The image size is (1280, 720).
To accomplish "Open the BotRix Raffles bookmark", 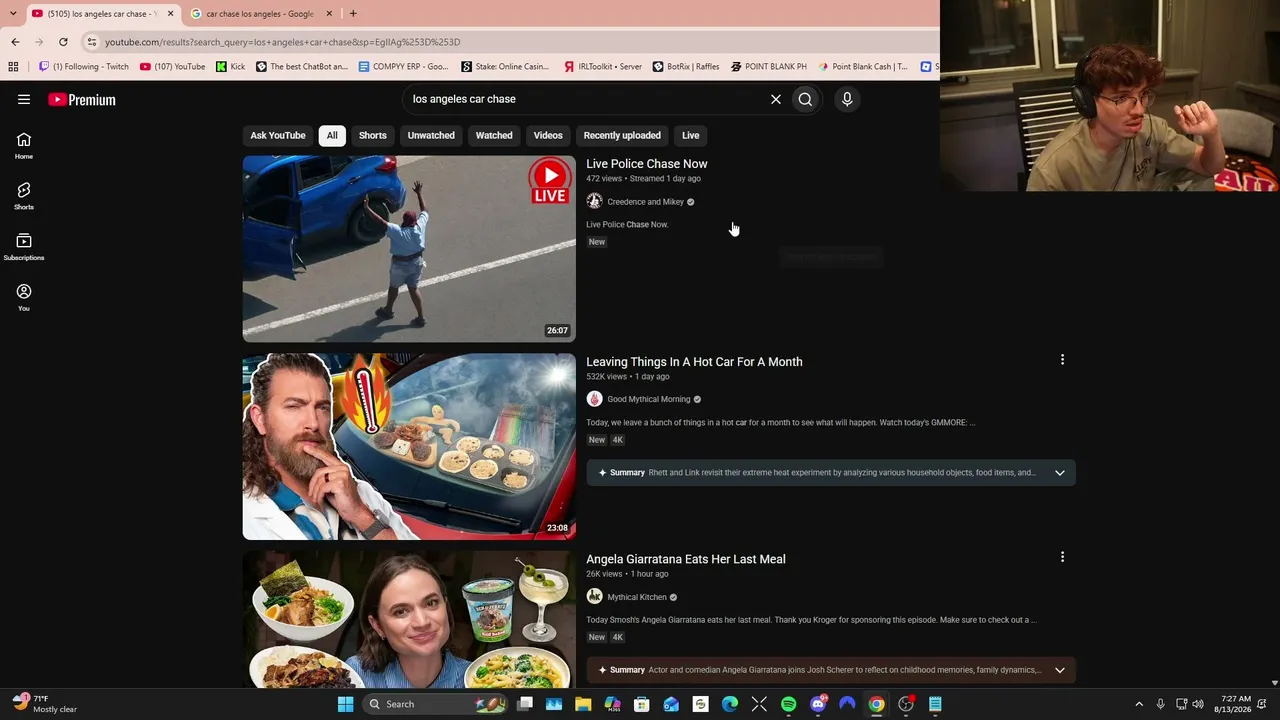I will [686, 67].
